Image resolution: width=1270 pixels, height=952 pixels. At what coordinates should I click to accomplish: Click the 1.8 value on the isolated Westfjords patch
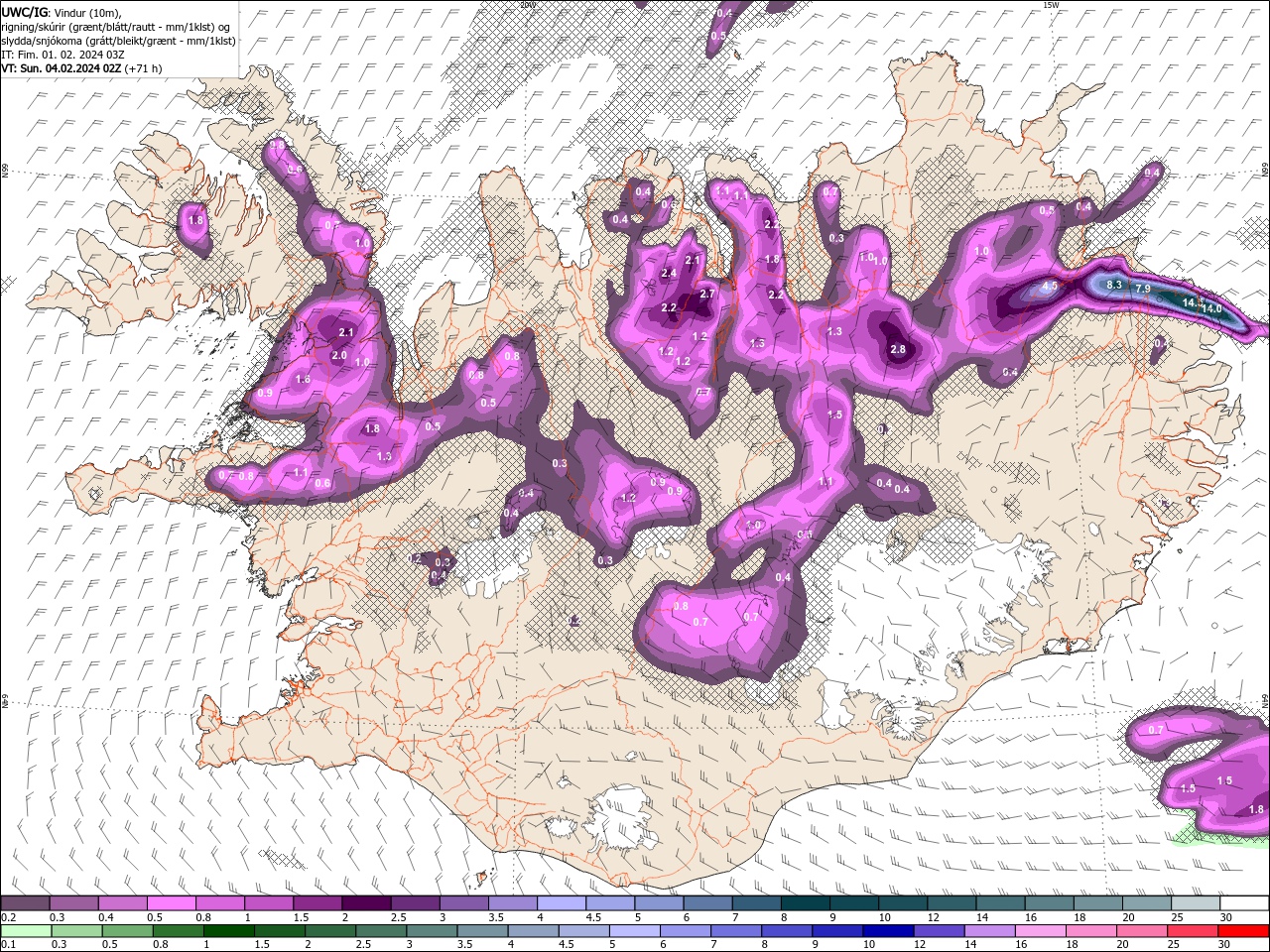[195, 220]
